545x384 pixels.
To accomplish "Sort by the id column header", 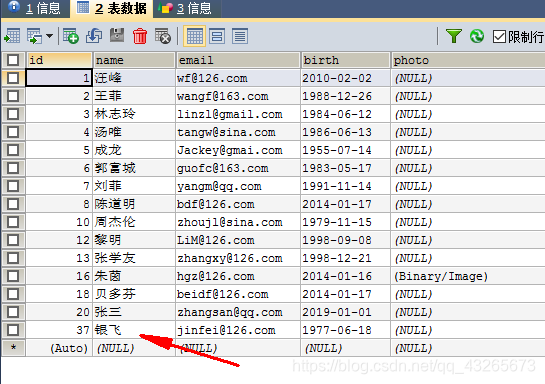I will click(x=59, y=60).
